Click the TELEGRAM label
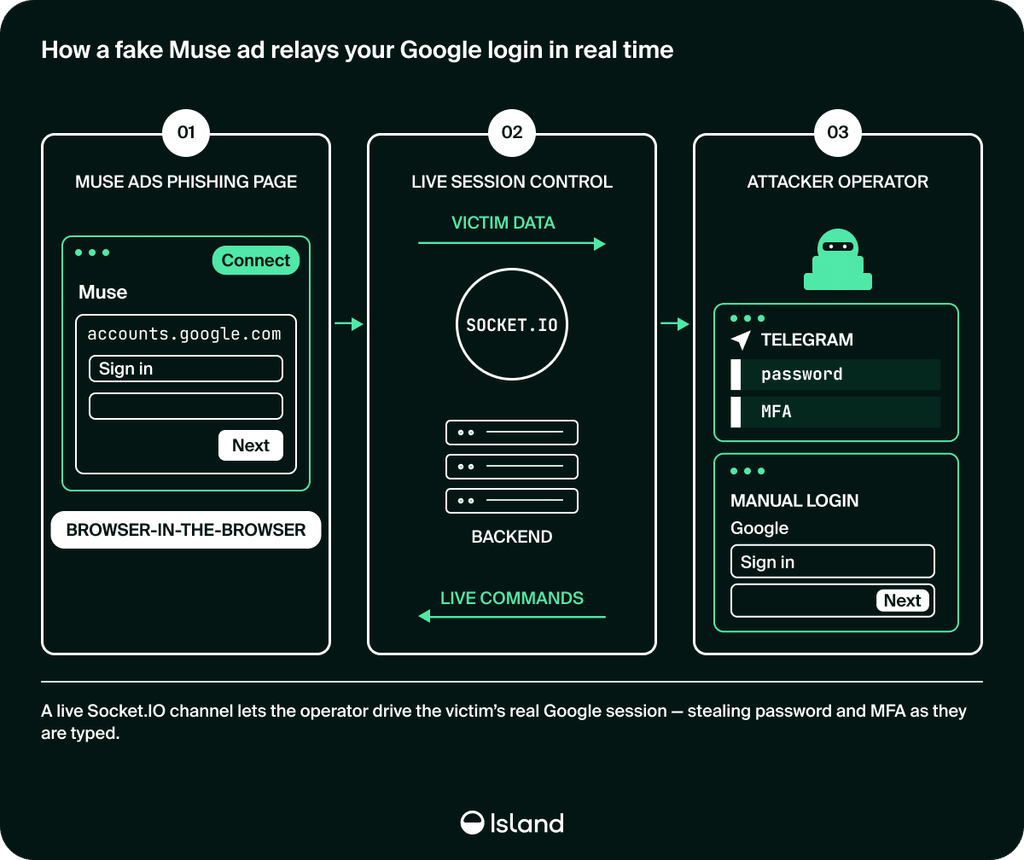 [x=807, y=340]
